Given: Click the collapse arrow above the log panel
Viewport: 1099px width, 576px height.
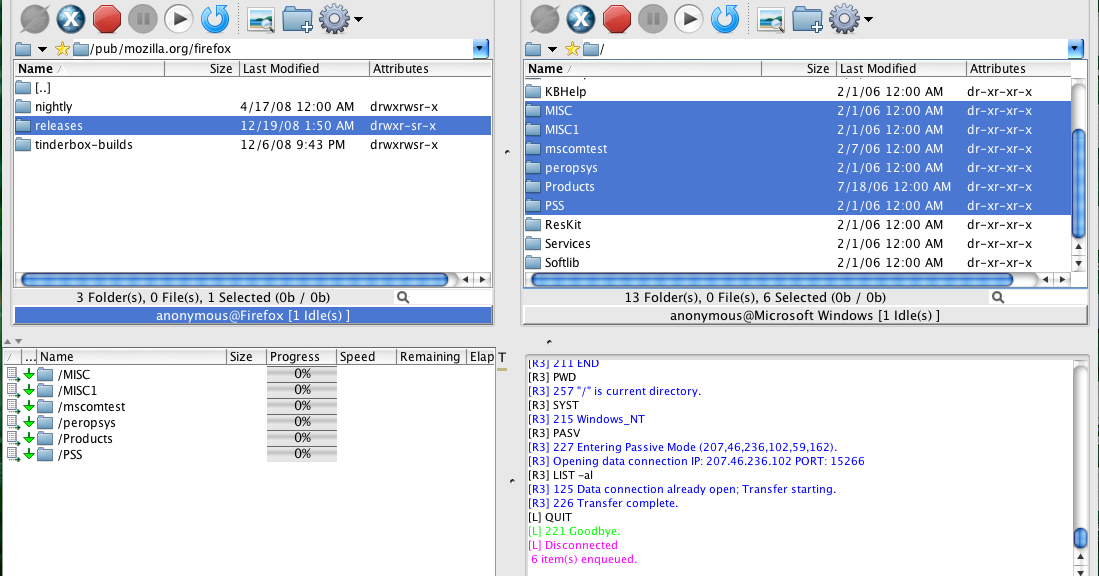Looking at the screenshot, I should (549, 342).
